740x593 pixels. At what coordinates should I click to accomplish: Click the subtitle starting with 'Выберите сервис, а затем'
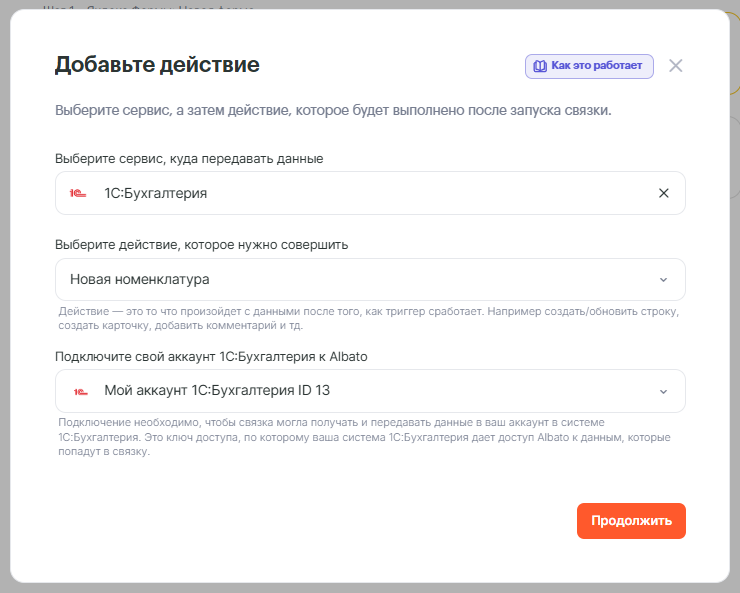click(x=332, y=110)
